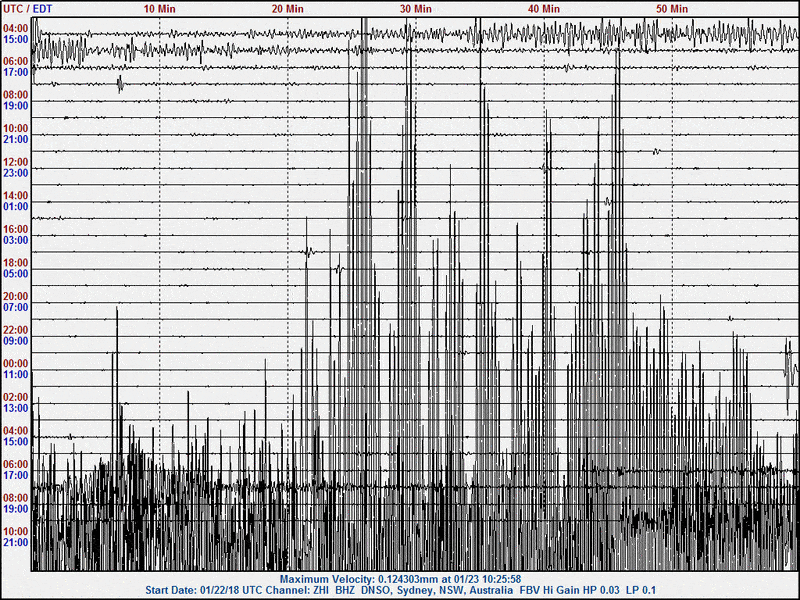Click the 30 Min time axis marker

(x=416, y=8)
